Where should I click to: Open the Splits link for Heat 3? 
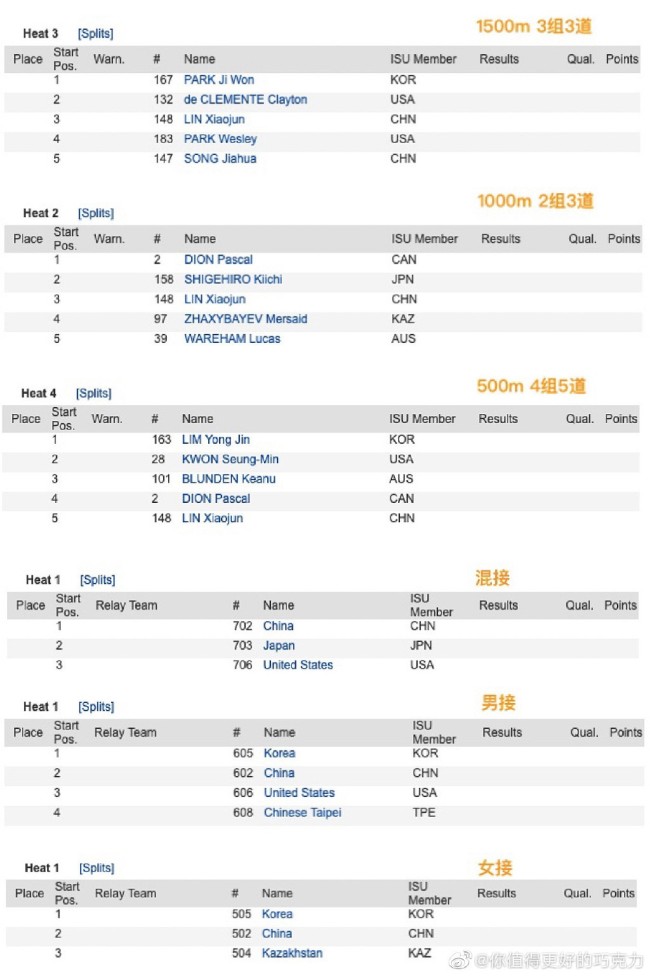pyautogui.click(x=94, y=34)
